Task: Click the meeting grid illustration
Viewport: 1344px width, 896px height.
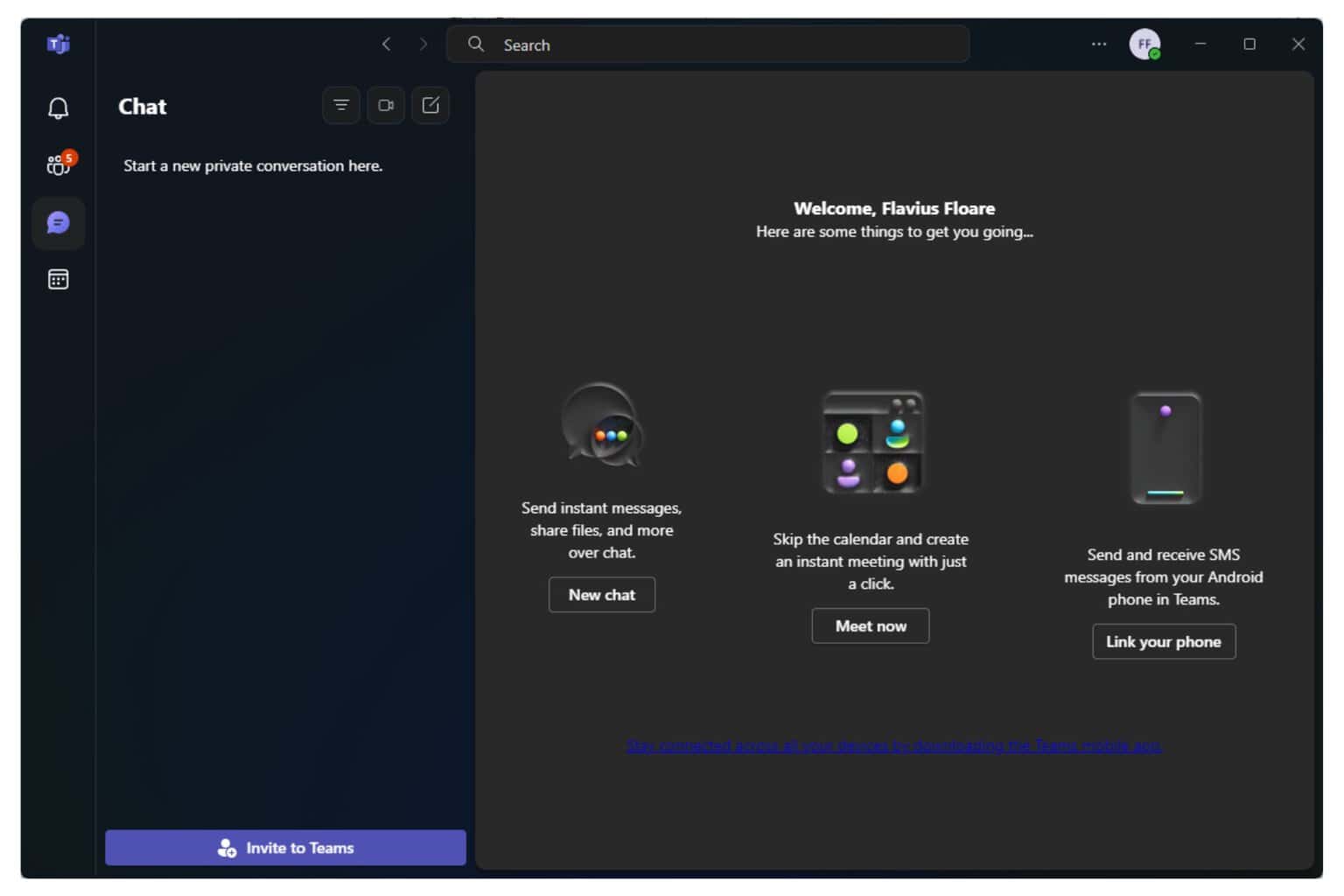Action: [872, 442]
